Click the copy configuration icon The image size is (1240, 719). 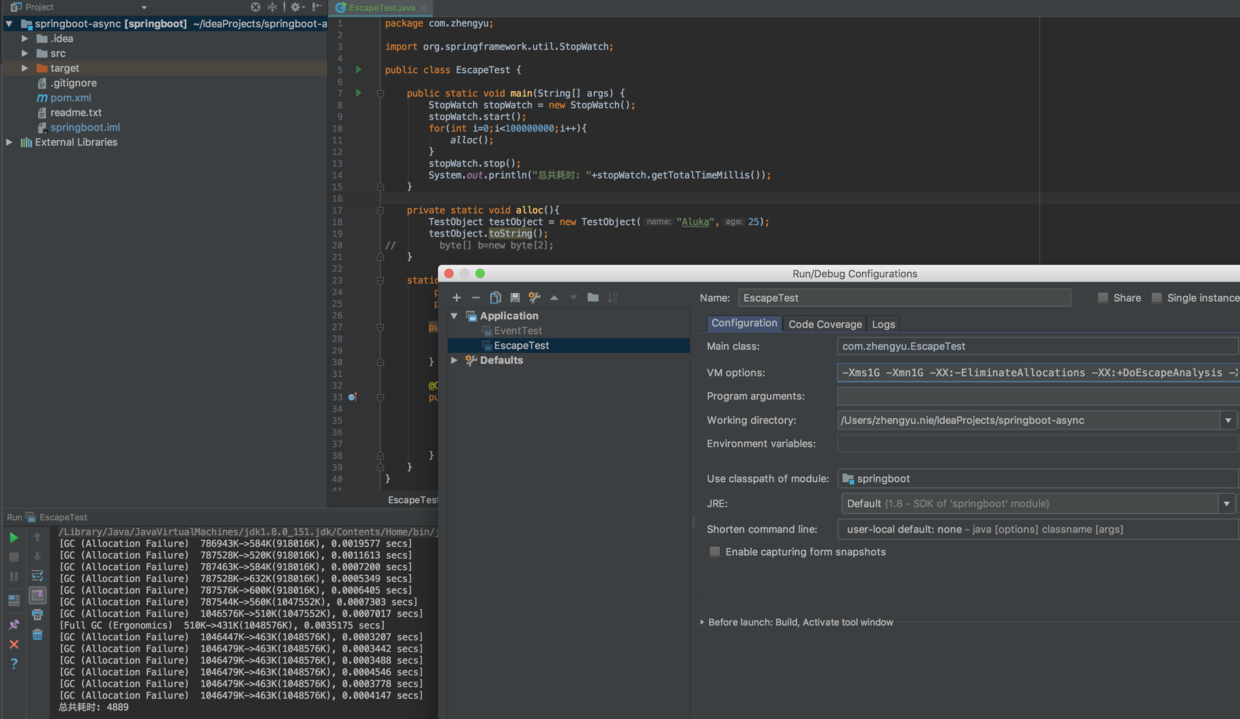pyautogui.click(x=495, y=297)
